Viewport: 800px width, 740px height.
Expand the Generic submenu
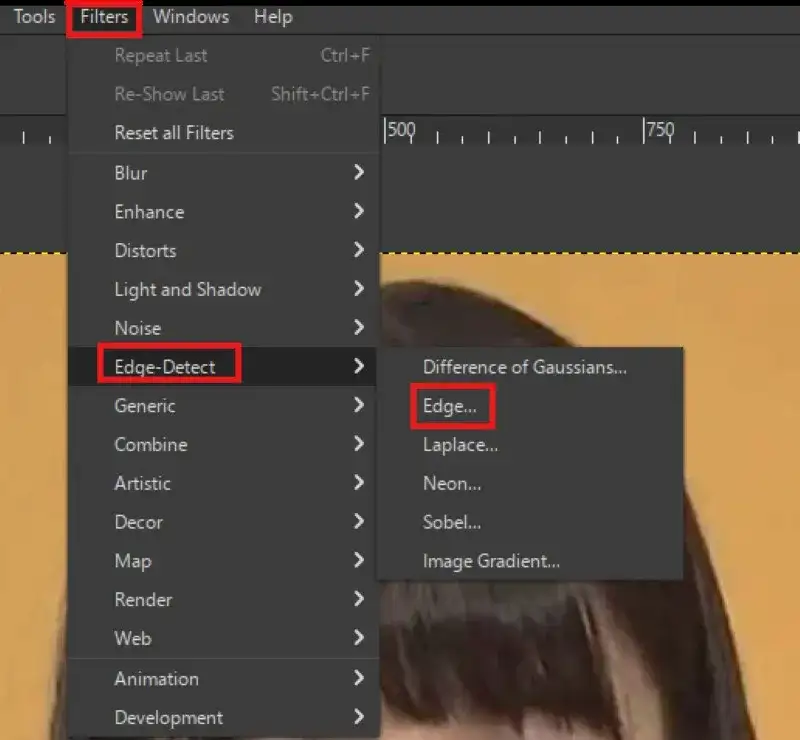[x=144, y=406]
